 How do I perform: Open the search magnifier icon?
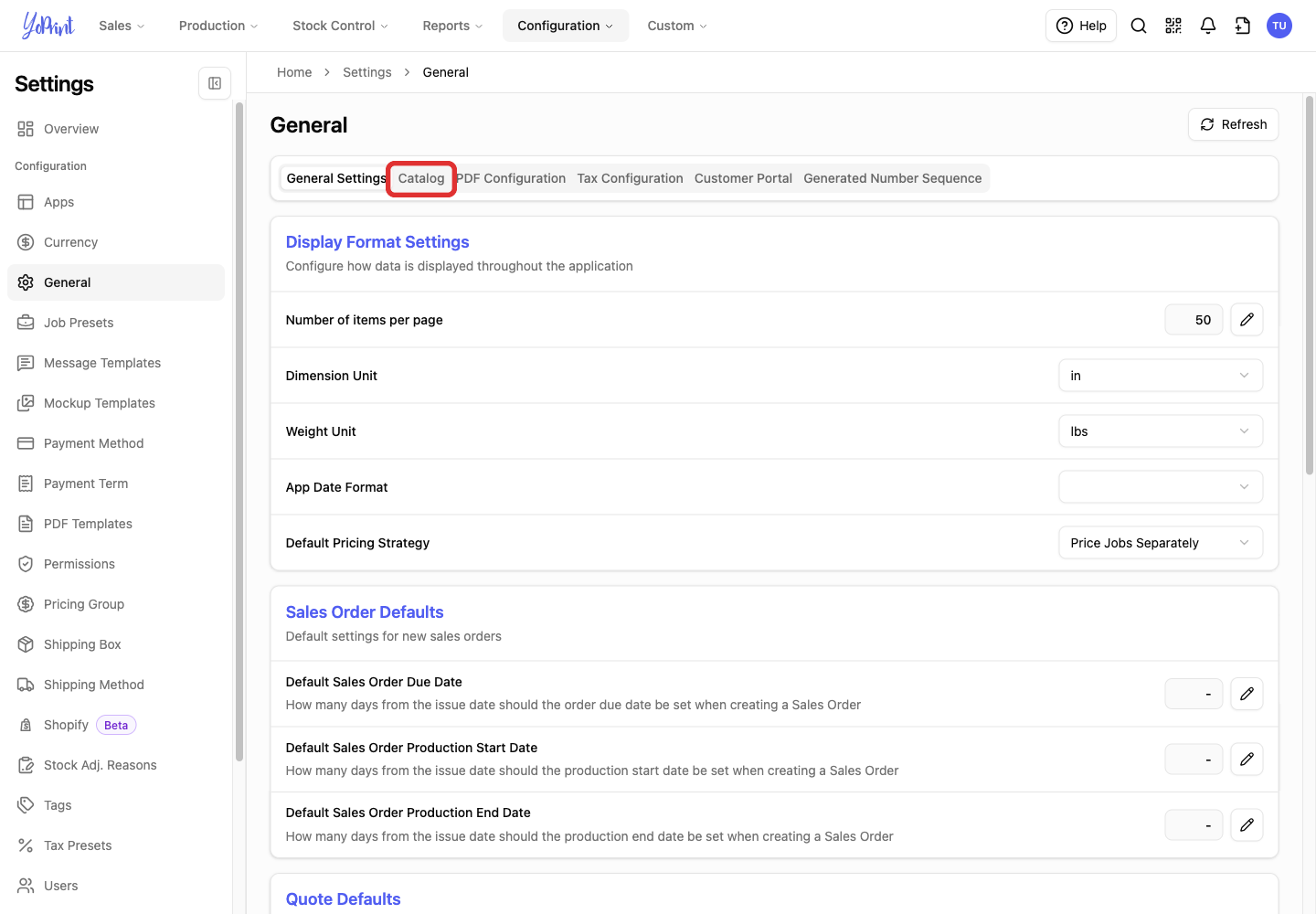click(1139, 26)
